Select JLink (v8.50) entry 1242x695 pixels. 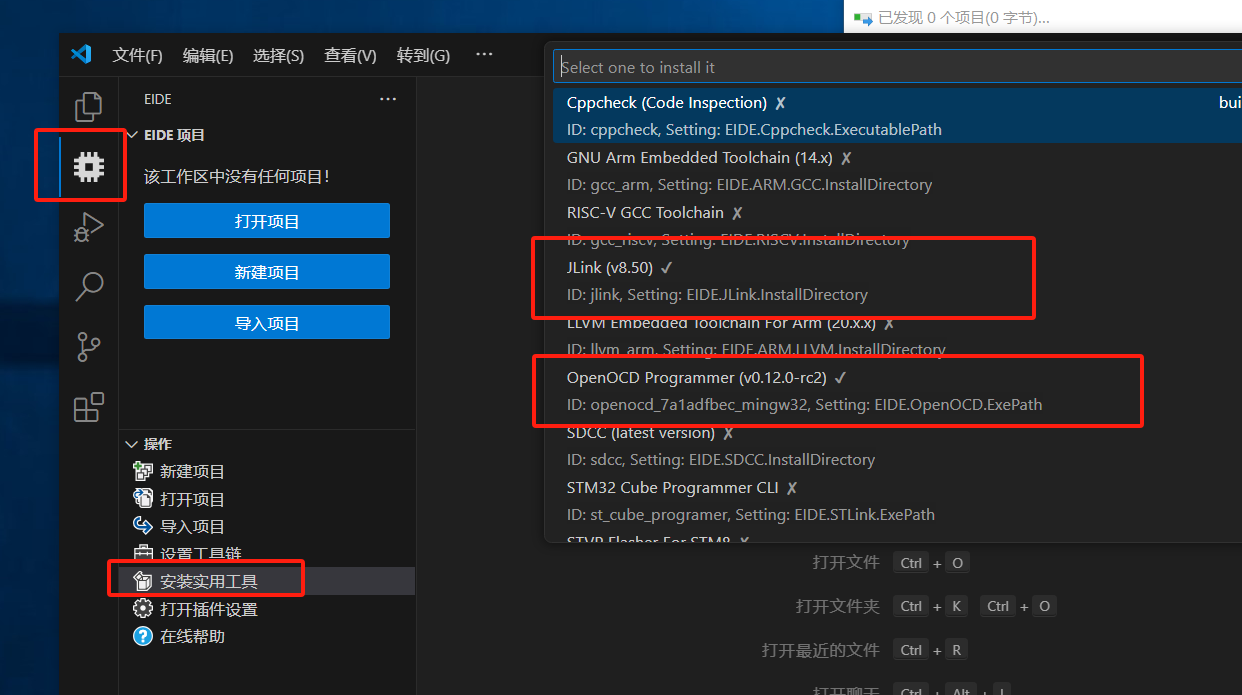[897, 281]
